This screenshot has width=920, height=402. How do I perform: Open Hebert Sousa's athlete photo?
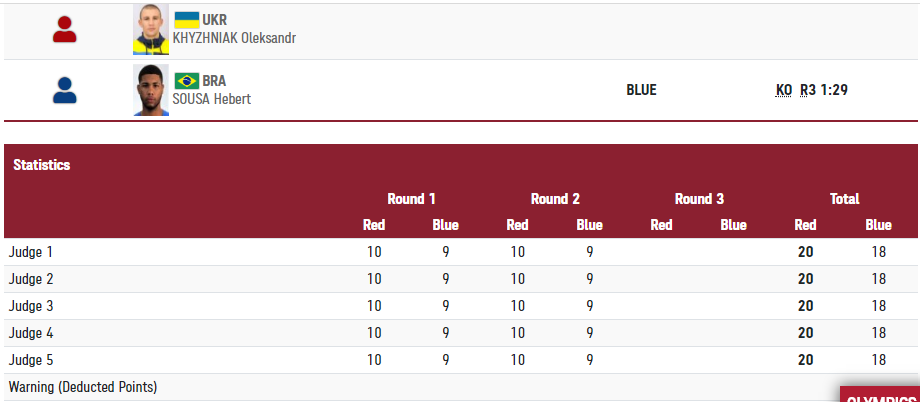(151, 90)
